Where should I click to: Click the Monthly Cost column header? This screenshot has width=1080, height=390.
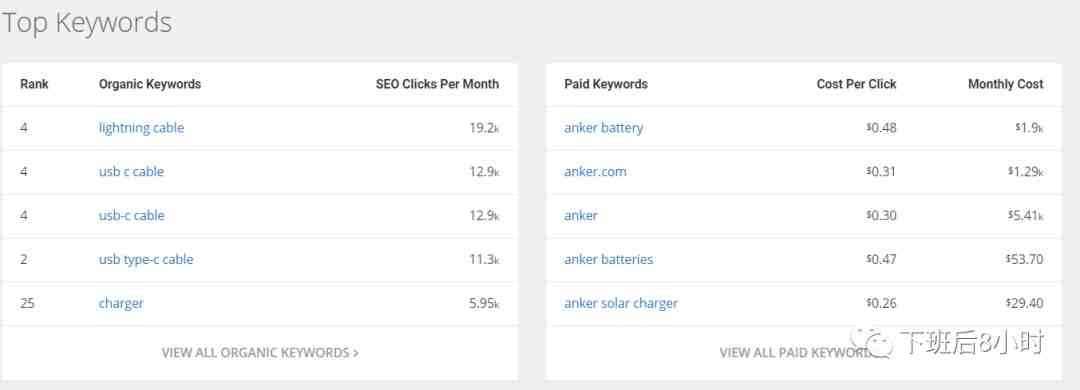point(1006,84)
